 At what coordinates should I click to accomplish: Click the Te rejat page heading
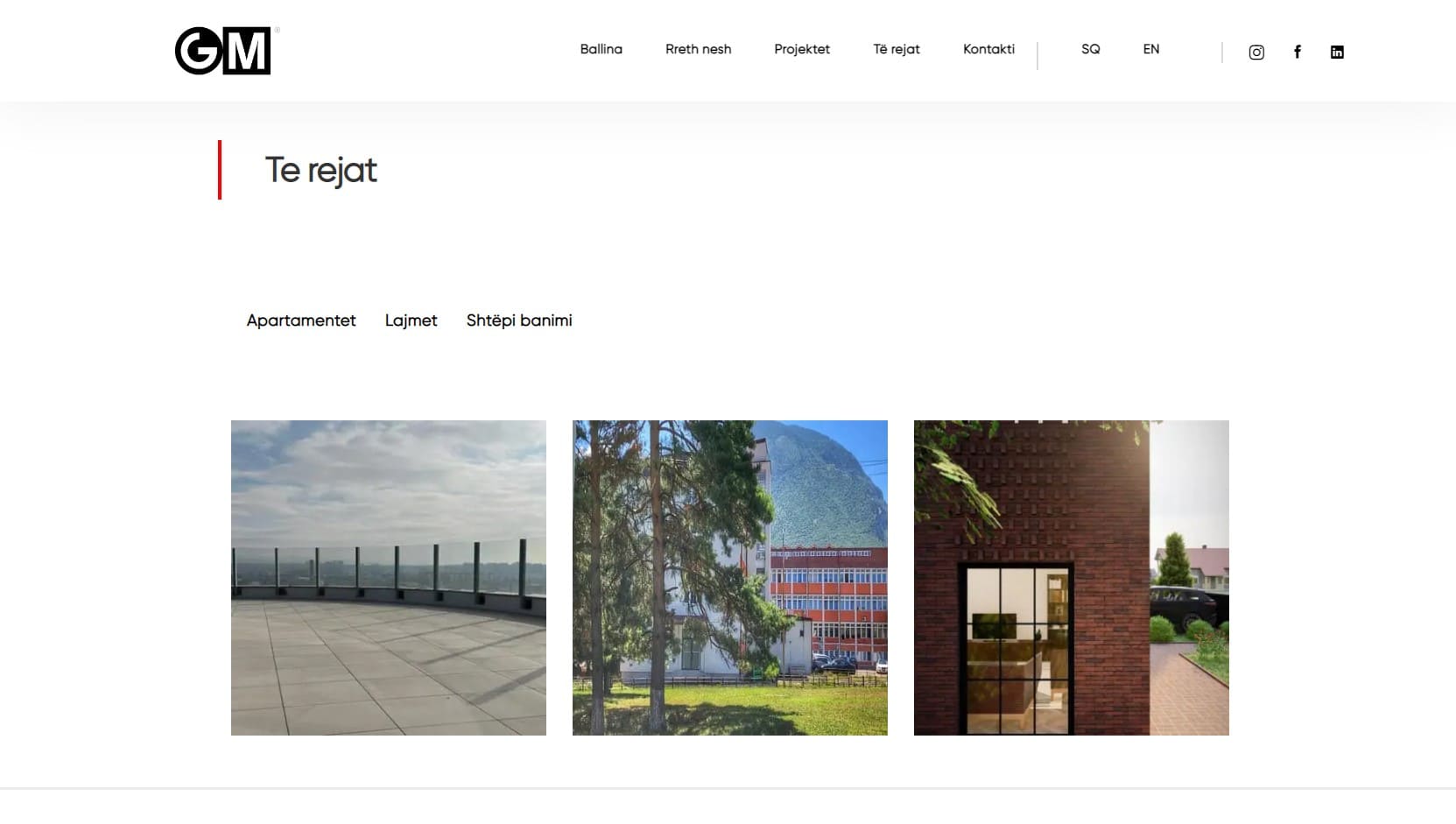(321, 171)
